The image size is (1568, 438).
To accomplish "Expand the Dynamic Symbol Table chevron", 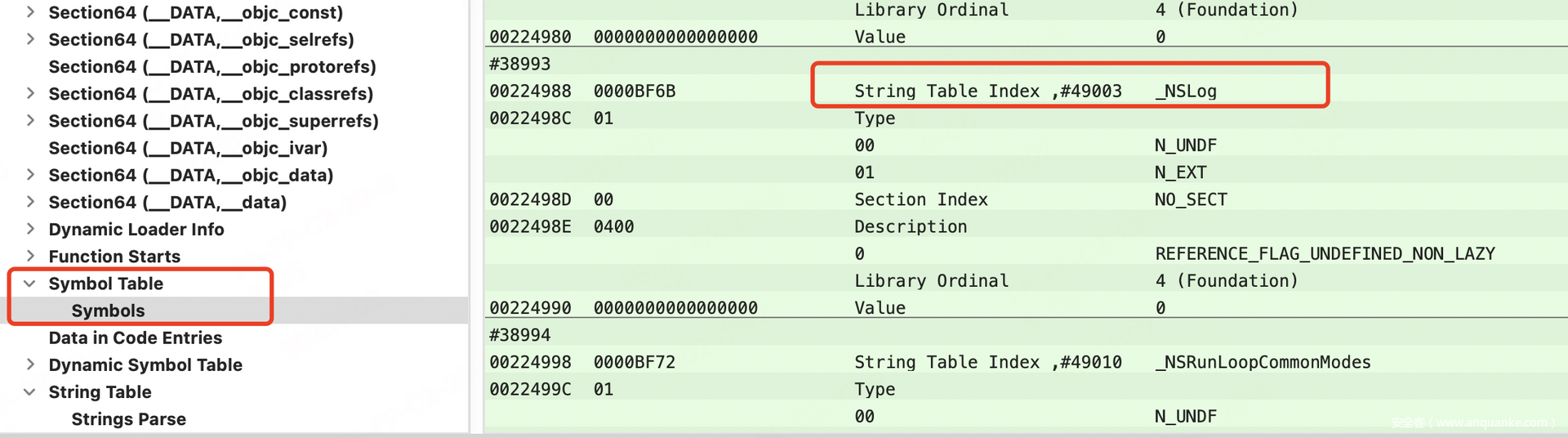I will click(x=30, y=364).
